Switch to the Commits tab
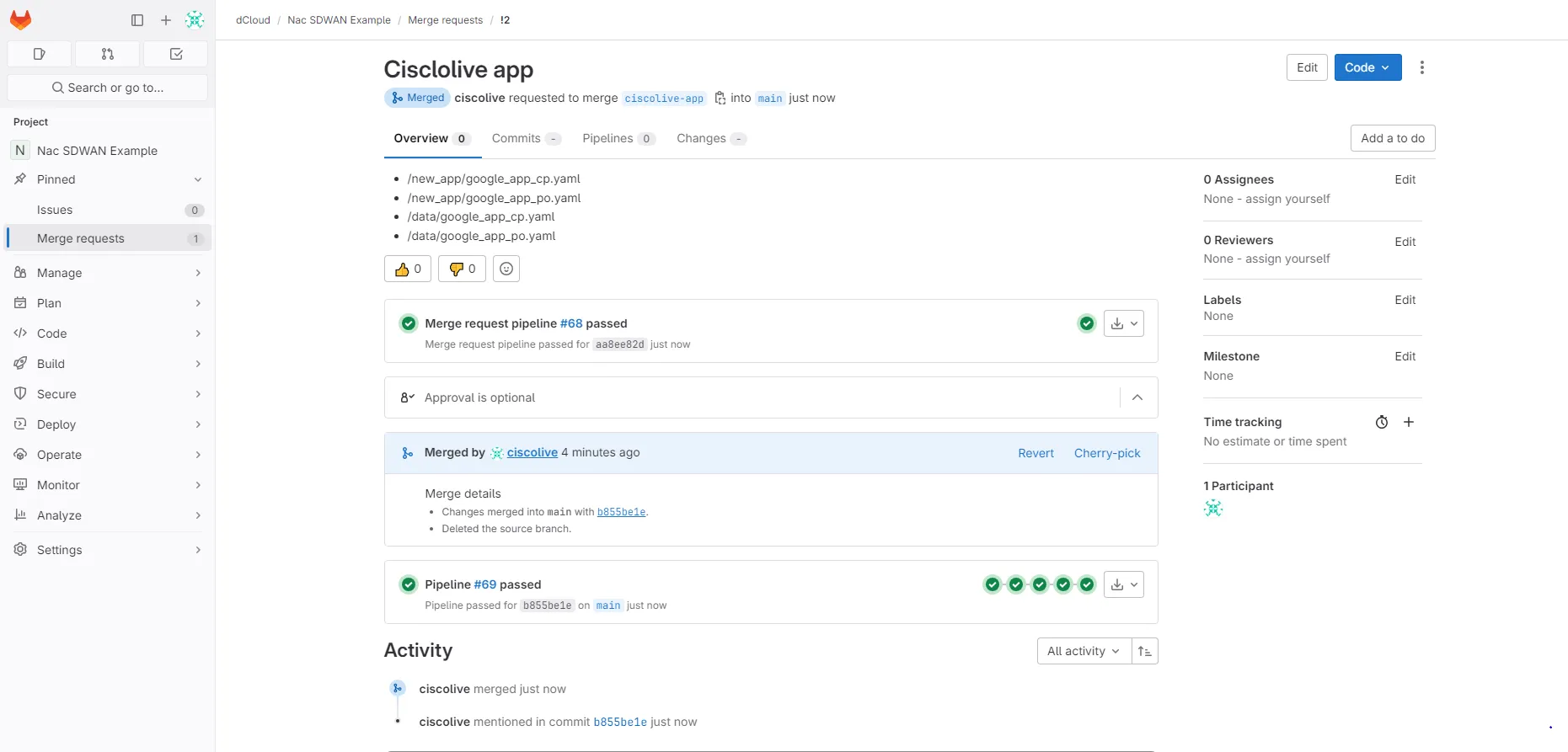Image resolution: width=1568 pixels, height=752 pixels. point(516,139)
